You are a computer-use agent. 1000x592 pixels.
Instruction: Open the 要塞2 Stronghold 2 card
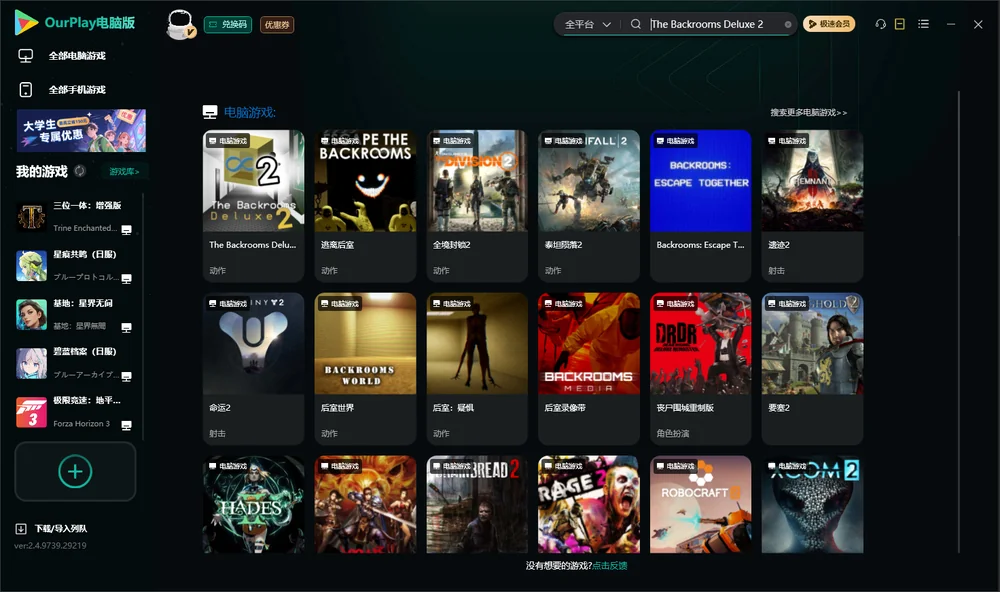click(x=812, y=368)
